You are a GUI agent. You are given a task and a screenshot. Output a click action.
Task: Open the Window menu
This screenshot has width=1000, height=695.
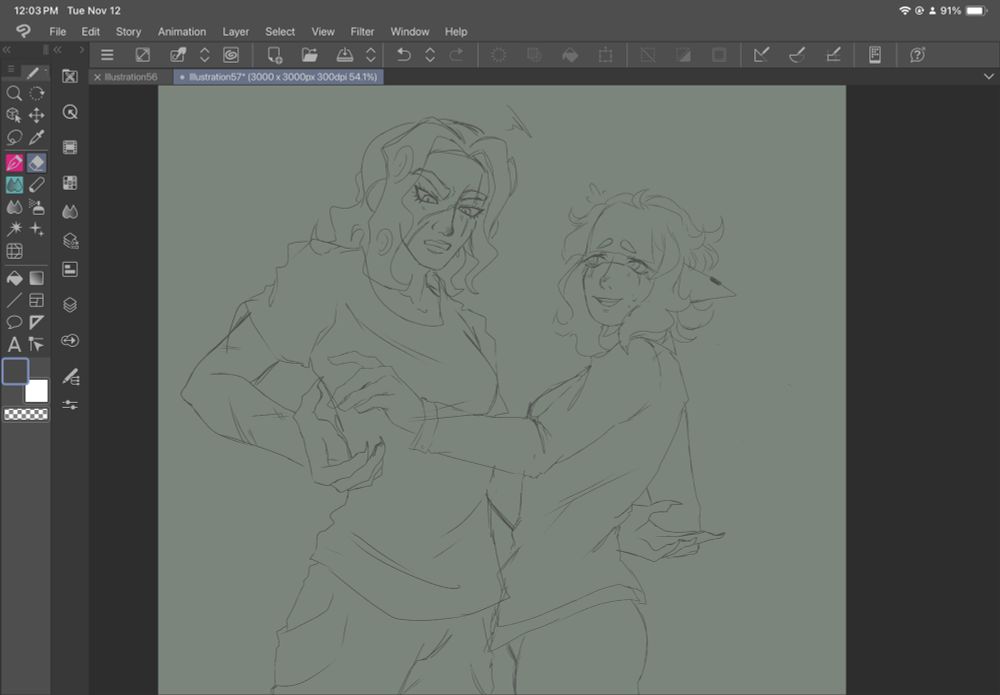pos(409,31)
